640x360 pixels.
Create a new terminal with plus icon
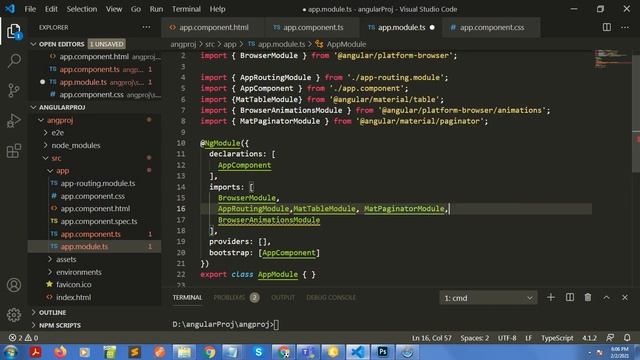[x=551, y=298]
